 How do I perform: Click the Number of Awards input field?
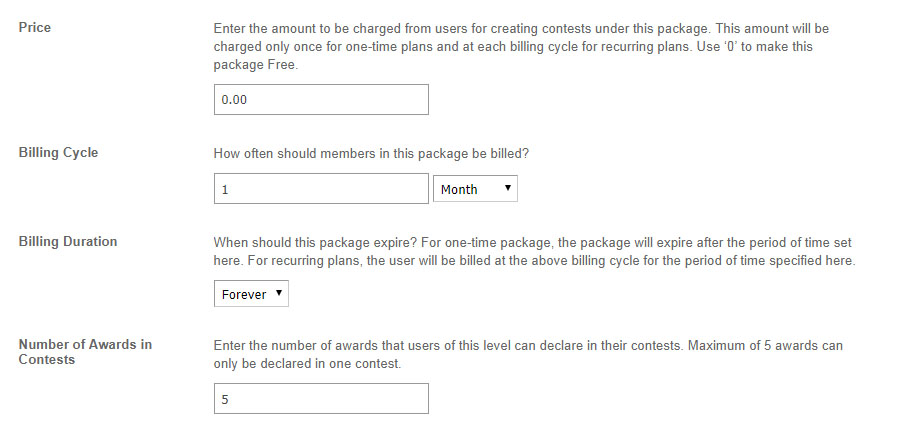coord(321,399)
